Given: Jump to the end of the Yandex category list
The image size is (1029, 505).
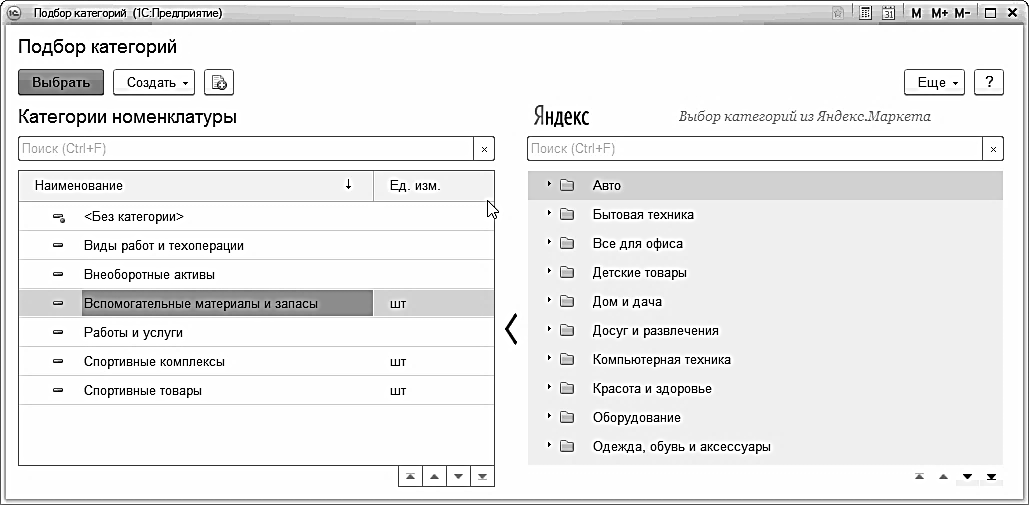Looking at the screenshot, I should click(991, 477).
